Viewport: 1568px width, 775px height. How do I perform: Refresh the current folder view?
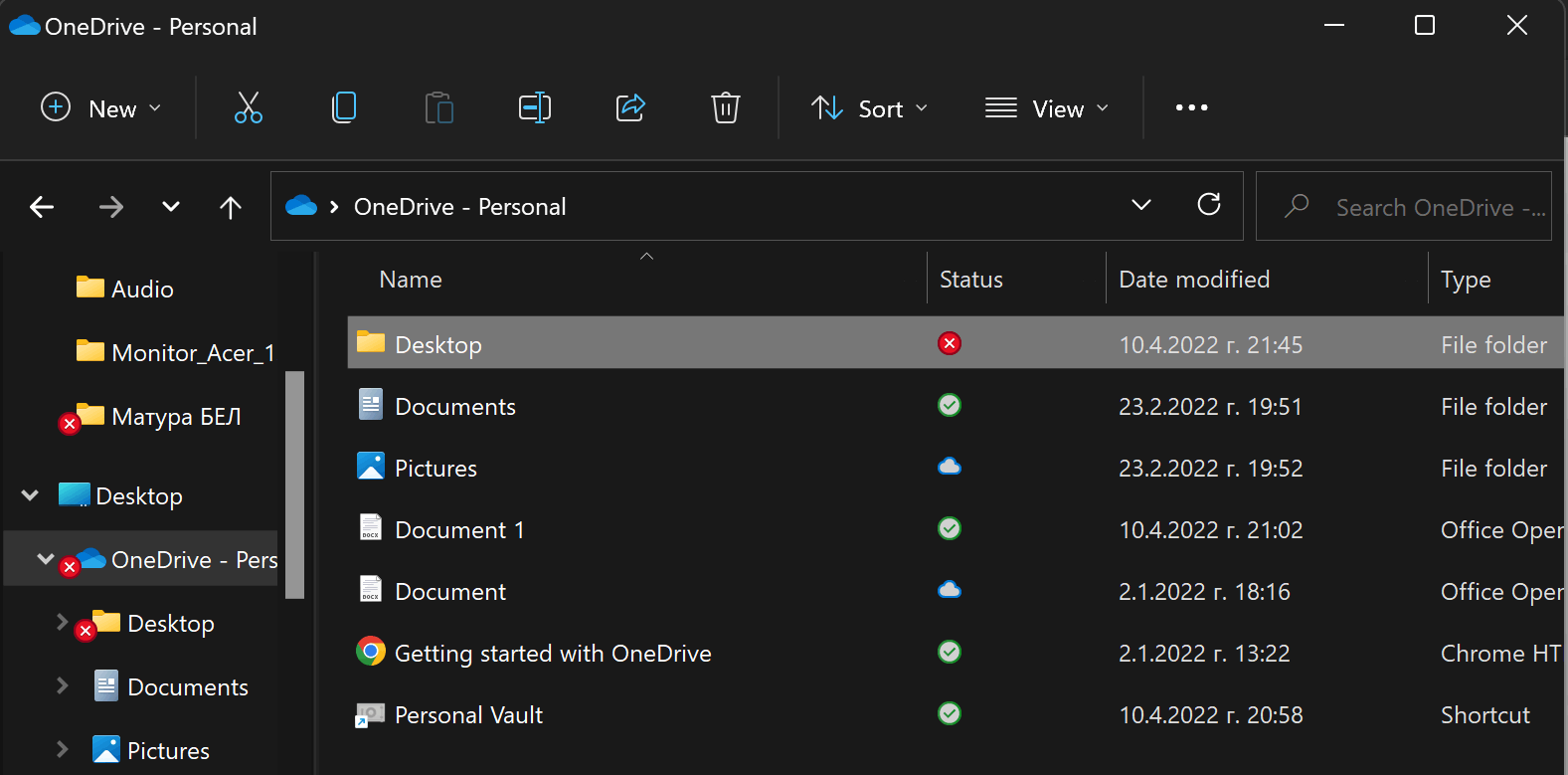tap(1209, 204)
